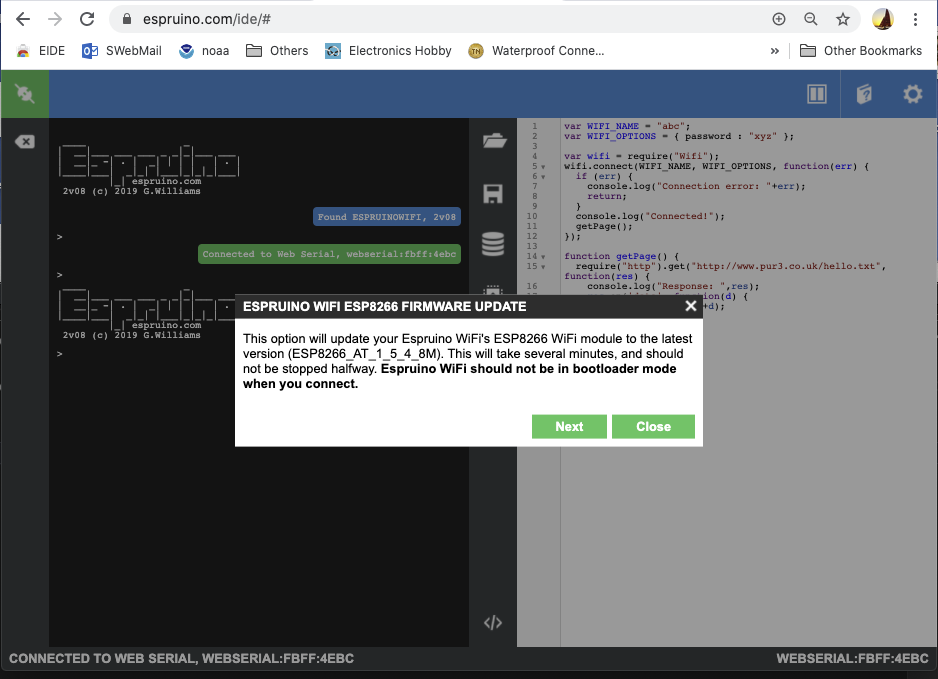Open the noaa bookmark
This screenshot has width=938, height=679.
pos(204,51)
